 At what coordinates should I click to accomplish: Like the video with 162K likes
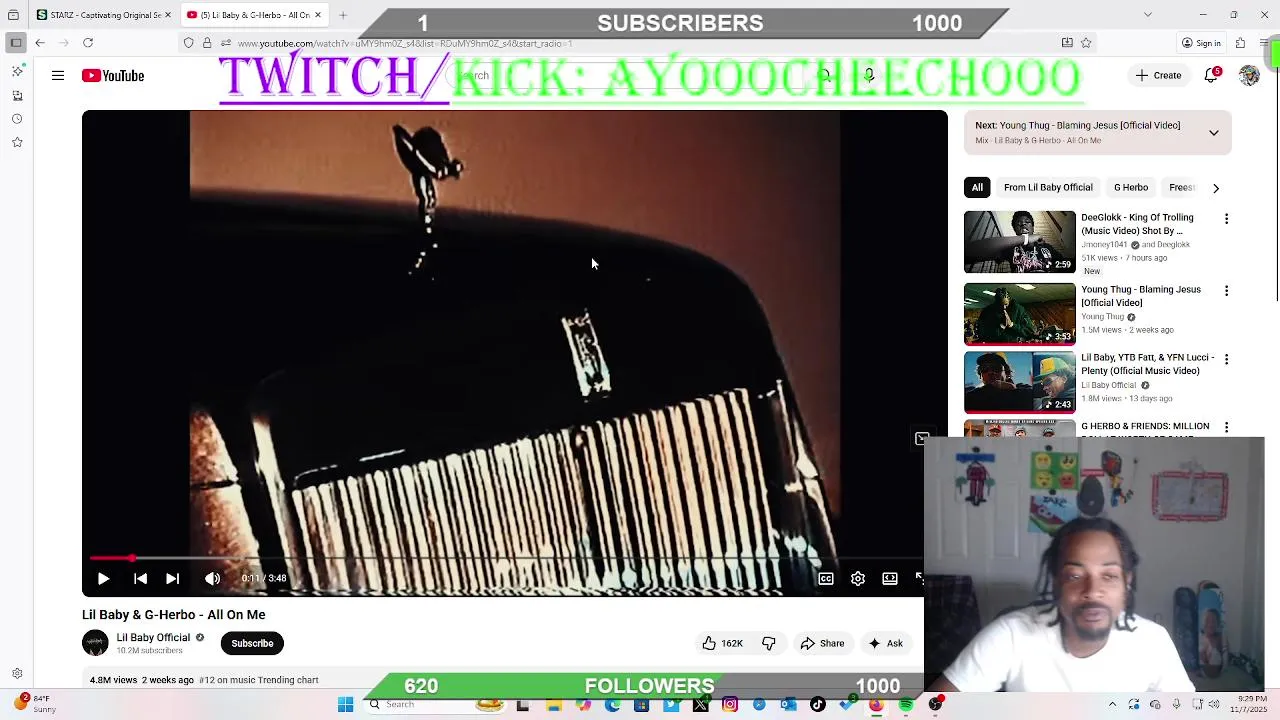point(721,643)
